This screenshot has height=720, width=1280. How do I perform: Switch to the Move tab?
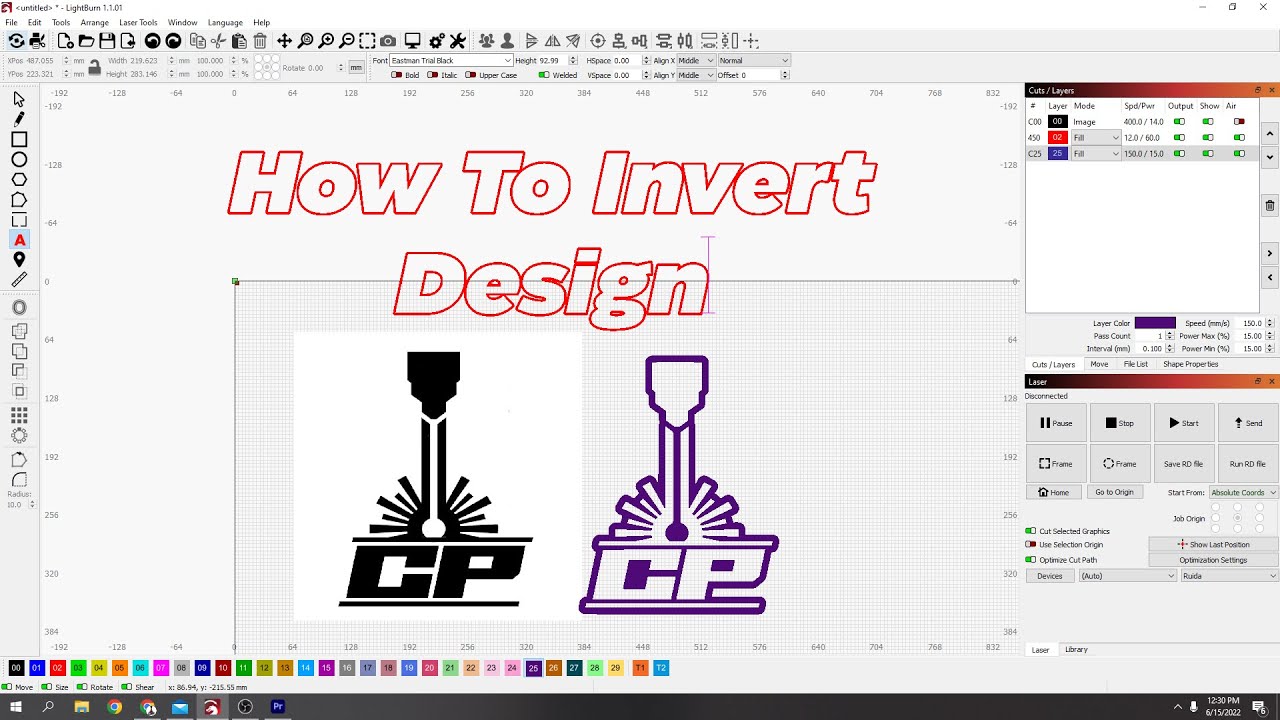[1099, 364]
